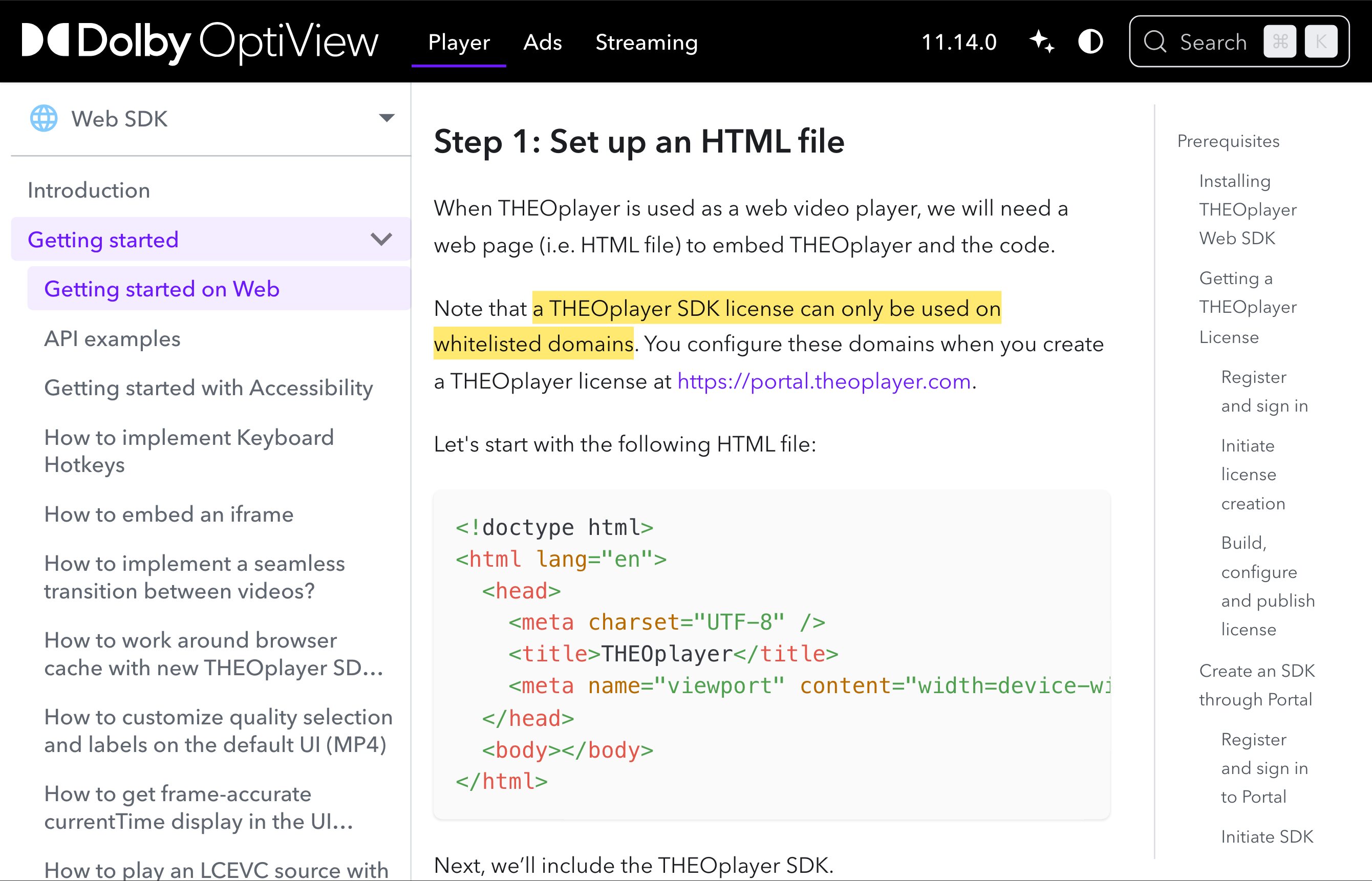
Task: Switch to the Streaming tab
Action: coord(647,42)
